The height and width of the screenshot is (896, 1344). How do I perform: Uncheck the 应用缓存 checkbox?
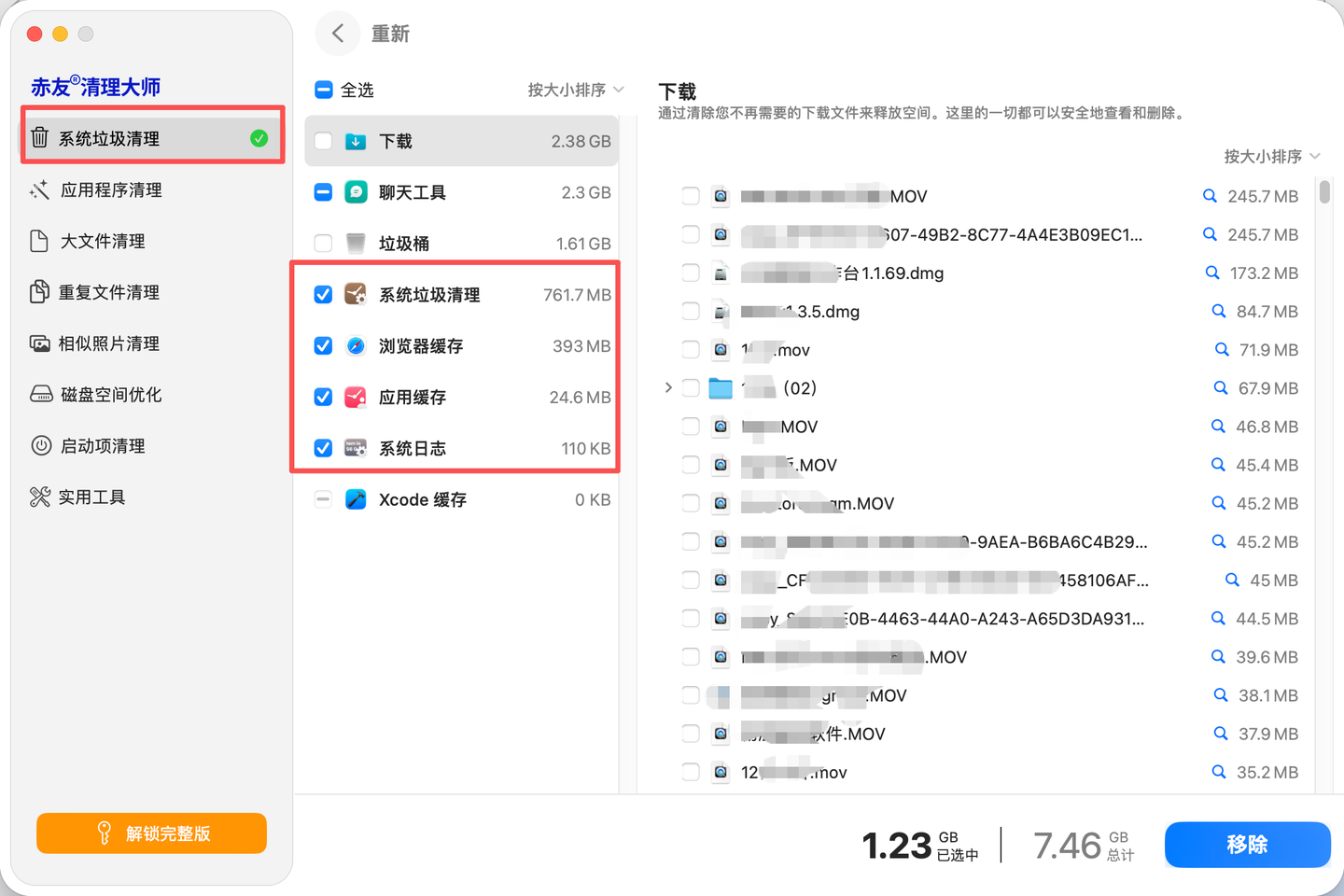pos(323,398)
